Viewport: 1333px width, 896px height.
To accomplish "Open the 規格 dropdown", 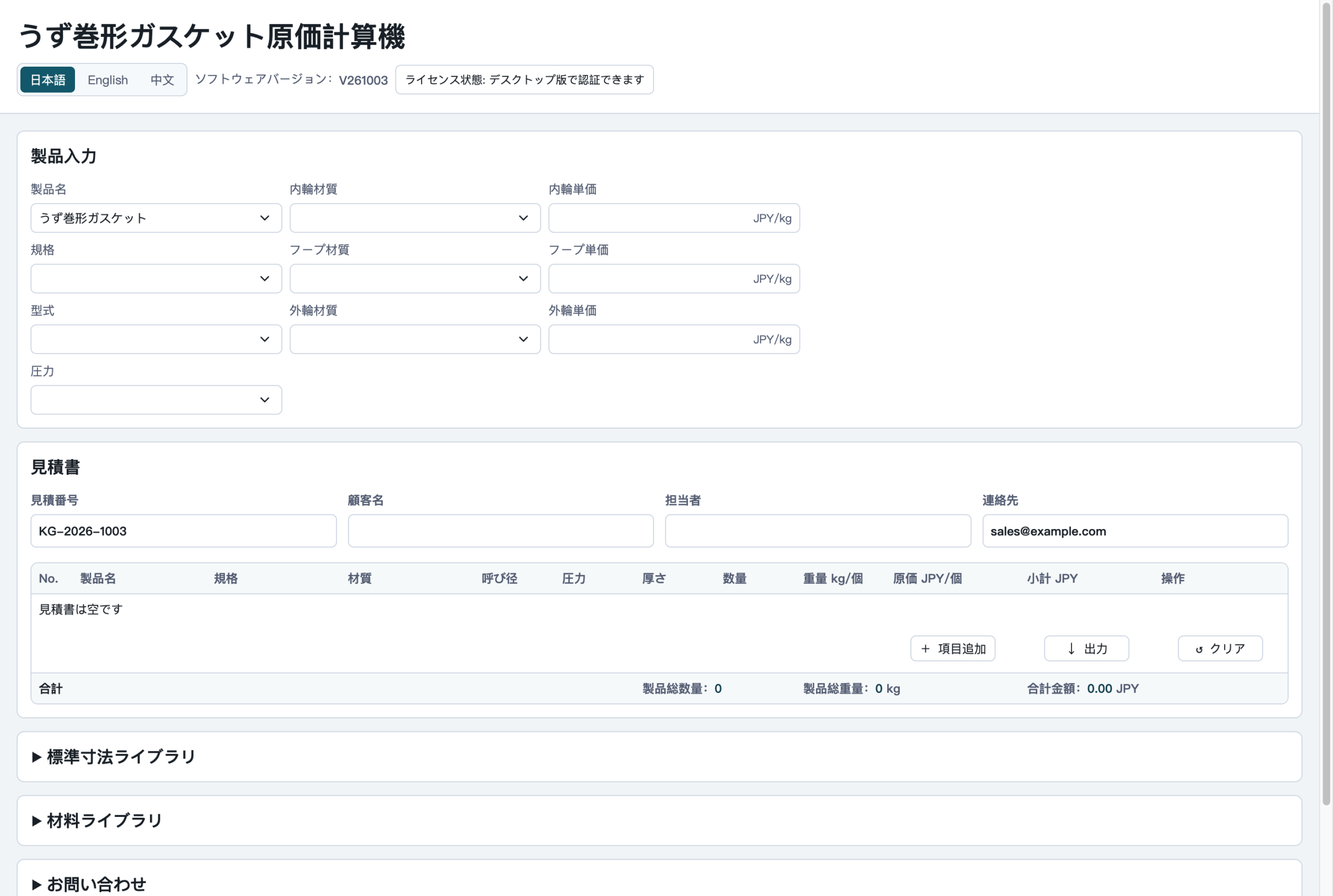I will point(156,279).
